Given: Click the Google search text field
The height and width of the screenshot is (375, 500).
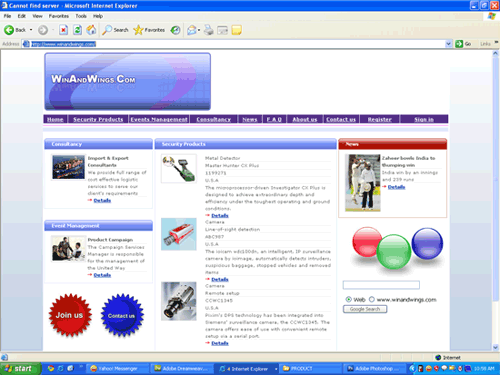Looking at the screenshot, I should pos(381,285).
